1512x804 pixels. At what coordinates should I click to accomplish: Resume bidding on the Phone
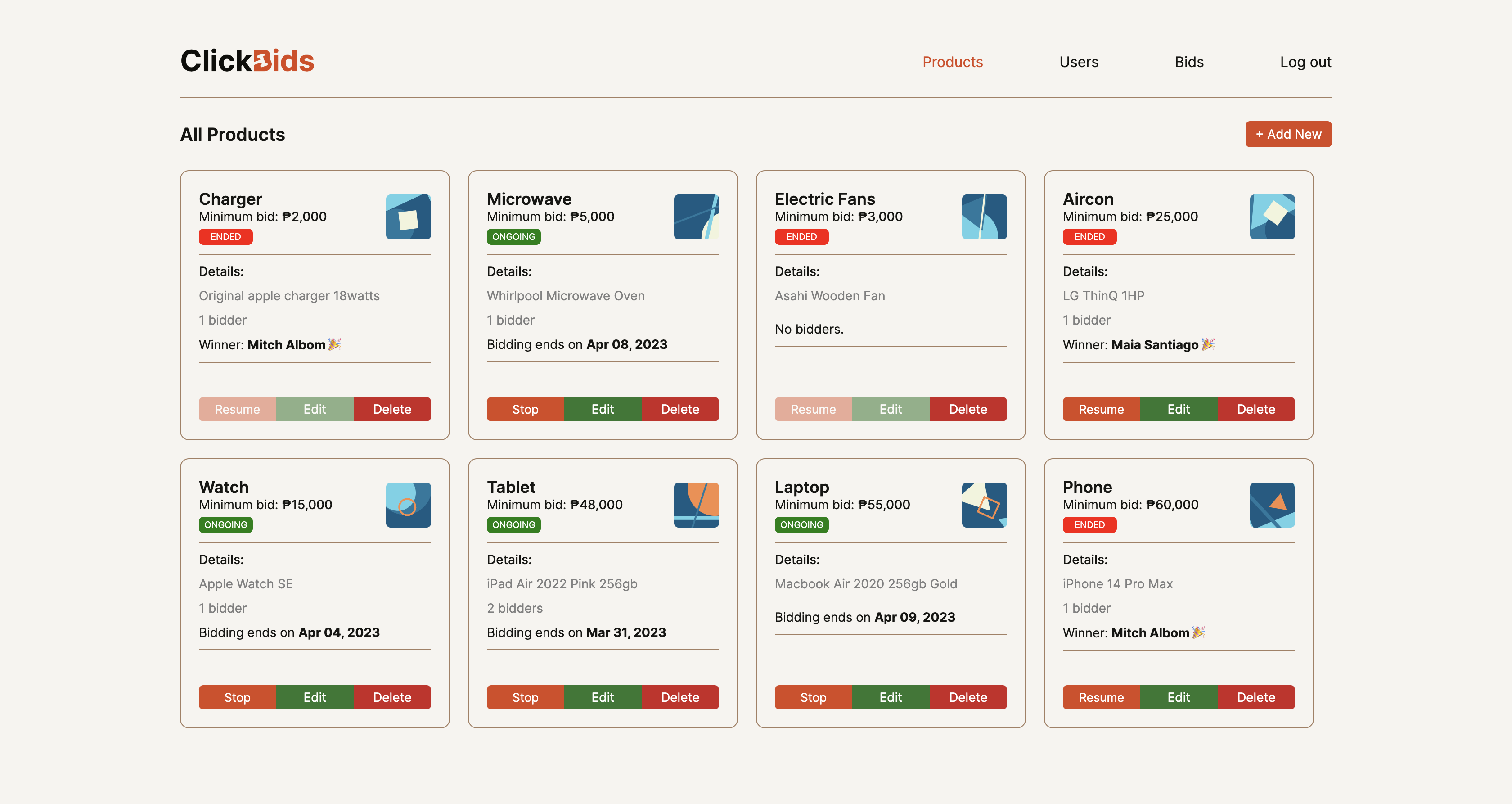pyautogui.click(x=1101, y=697)
